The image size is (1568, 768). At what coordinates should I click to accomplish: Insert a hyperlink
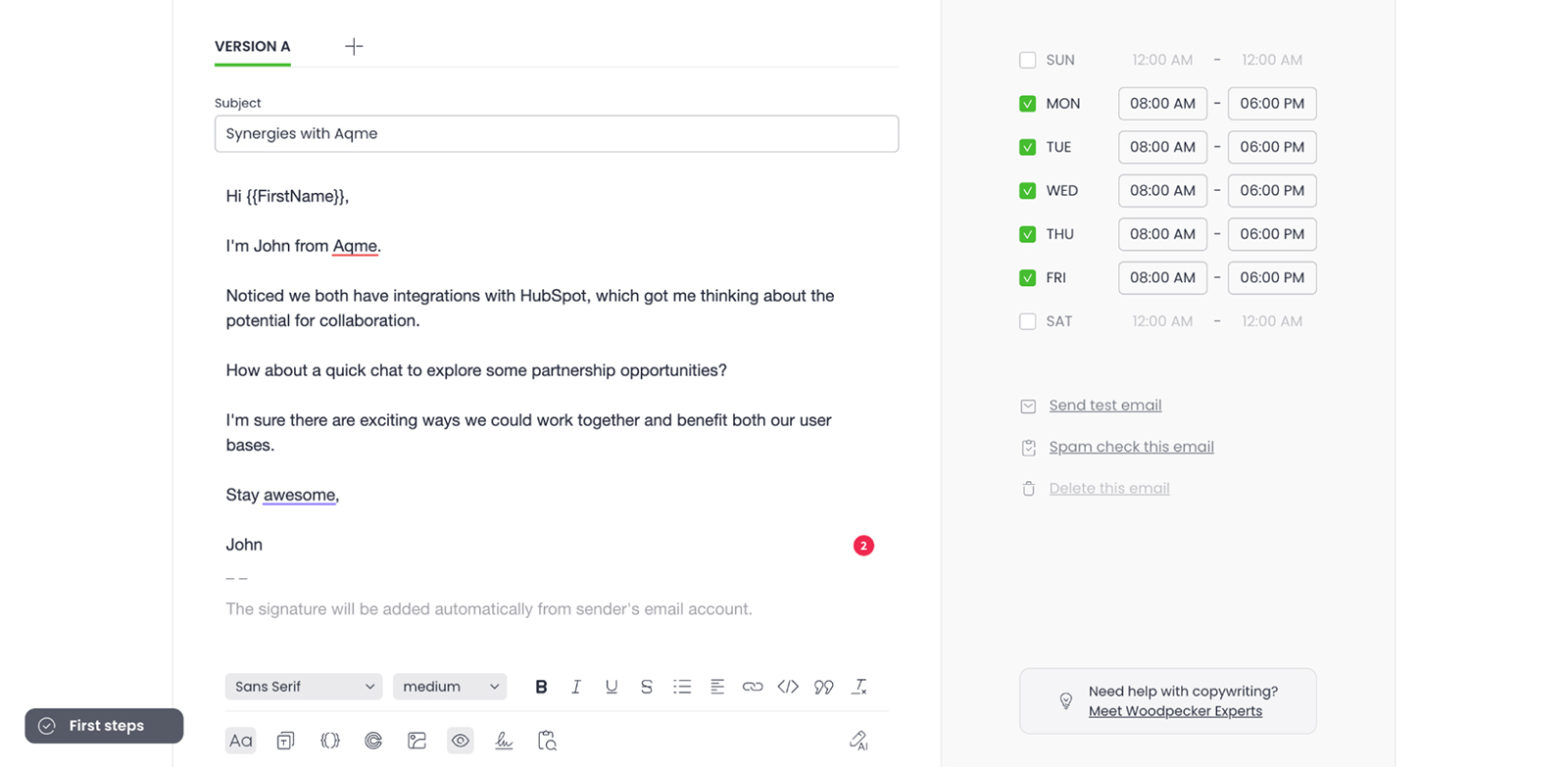pos(753,687)
